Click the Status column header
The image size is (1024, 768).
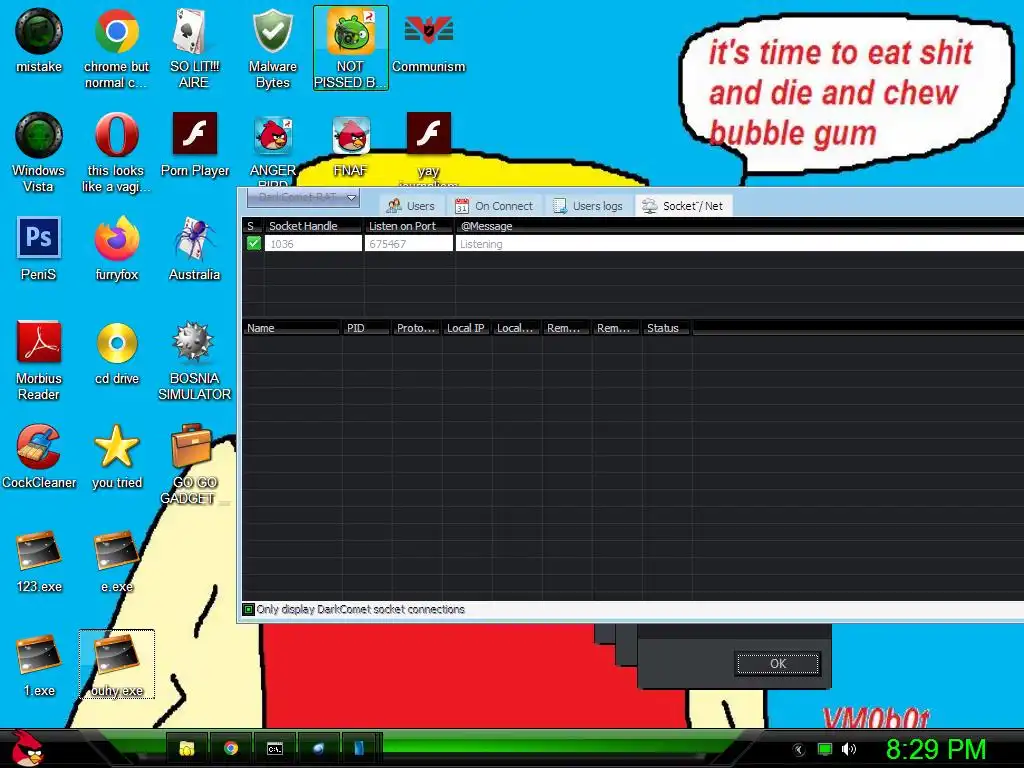pyautogui.click(x=667, y=328)
